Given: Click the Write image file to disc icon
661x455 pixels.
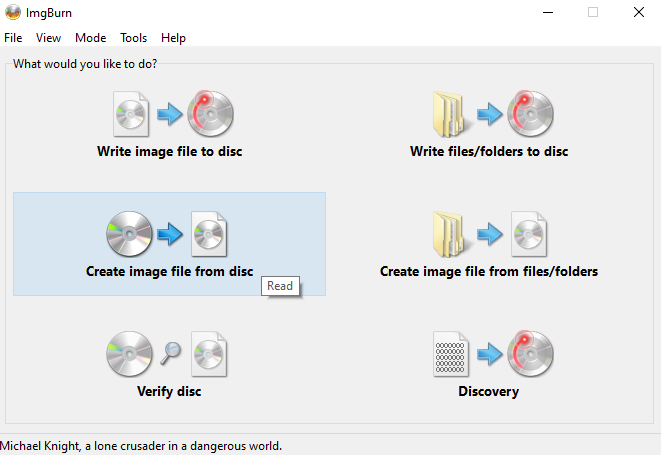Looking at the screenshot, I should pos(173,114).
